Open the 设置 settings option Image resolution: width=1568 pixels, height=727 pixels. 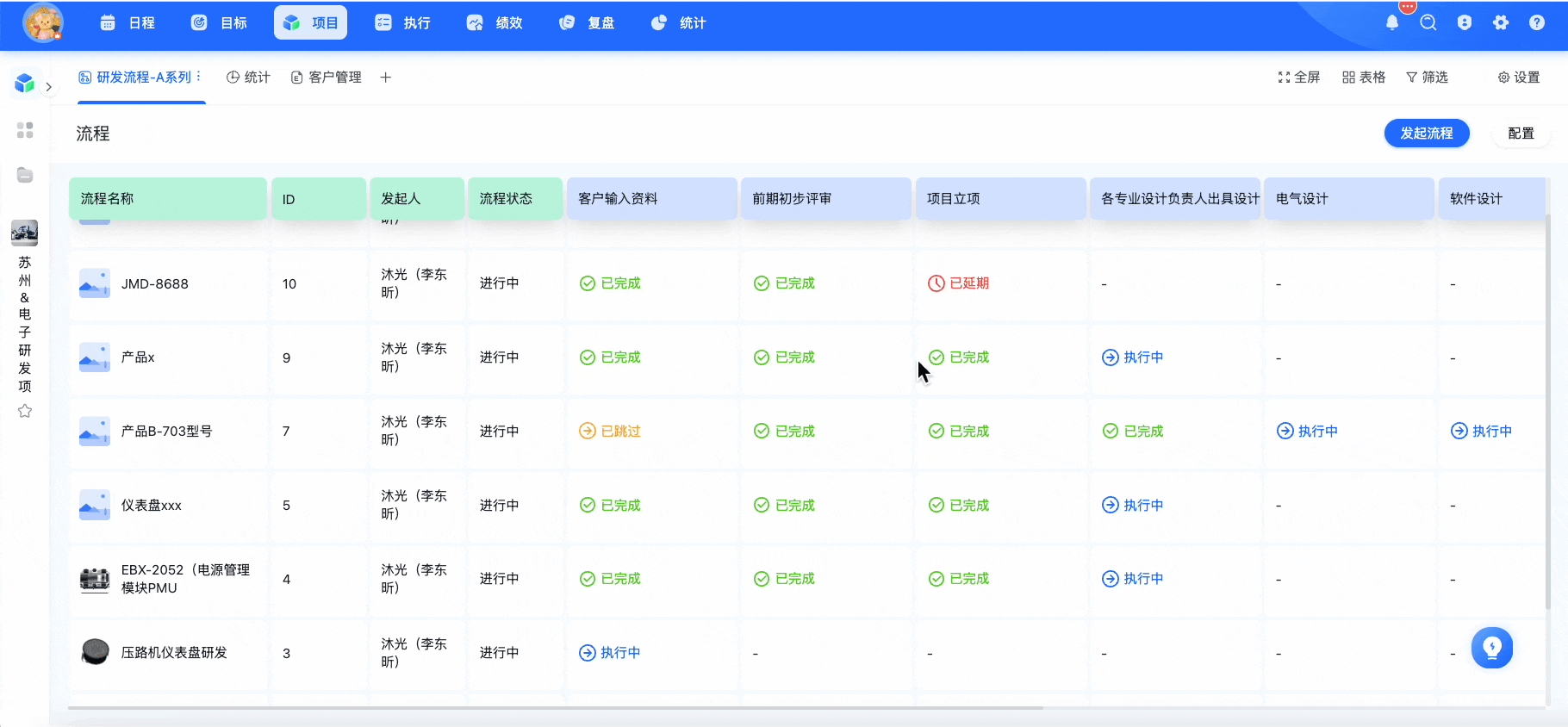point(1519,78)
